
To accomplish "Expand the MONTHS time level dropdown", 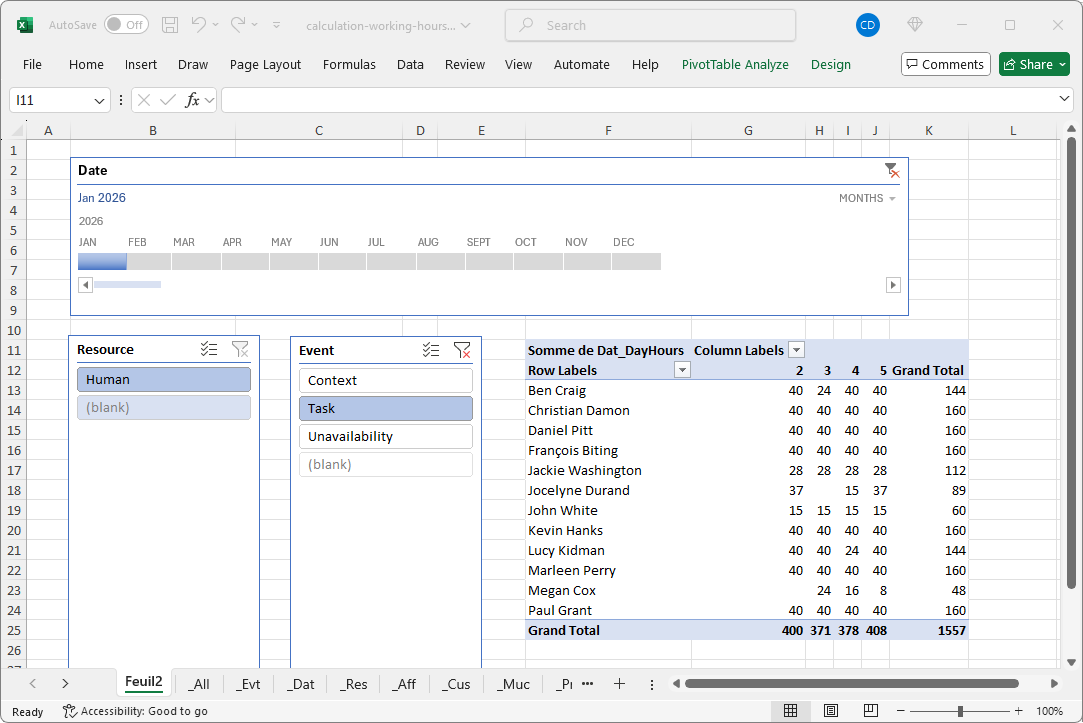I will pos(867,198).
